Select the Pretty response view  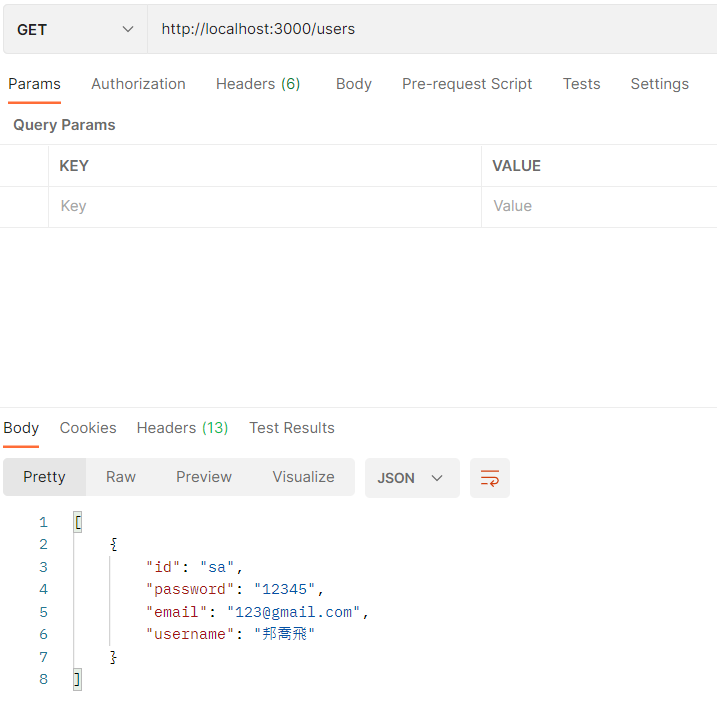point(44,477)
